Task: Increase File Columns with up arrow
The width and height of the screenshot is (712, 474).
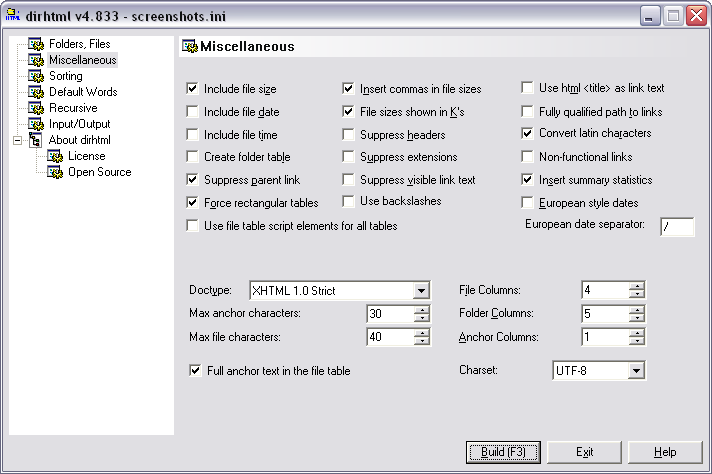Action: tap(637, 286)
